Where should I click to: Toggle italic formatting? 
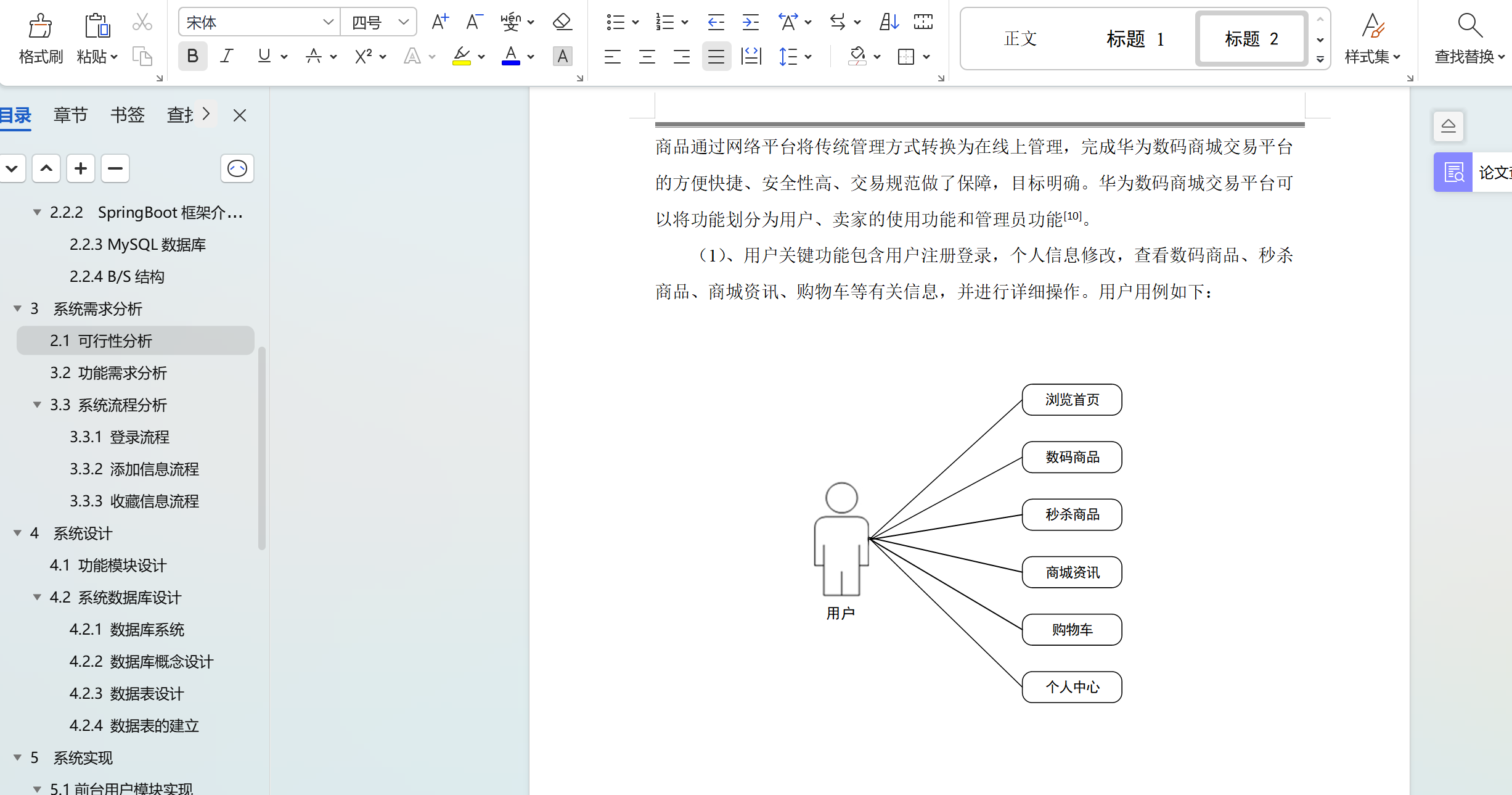227,57
